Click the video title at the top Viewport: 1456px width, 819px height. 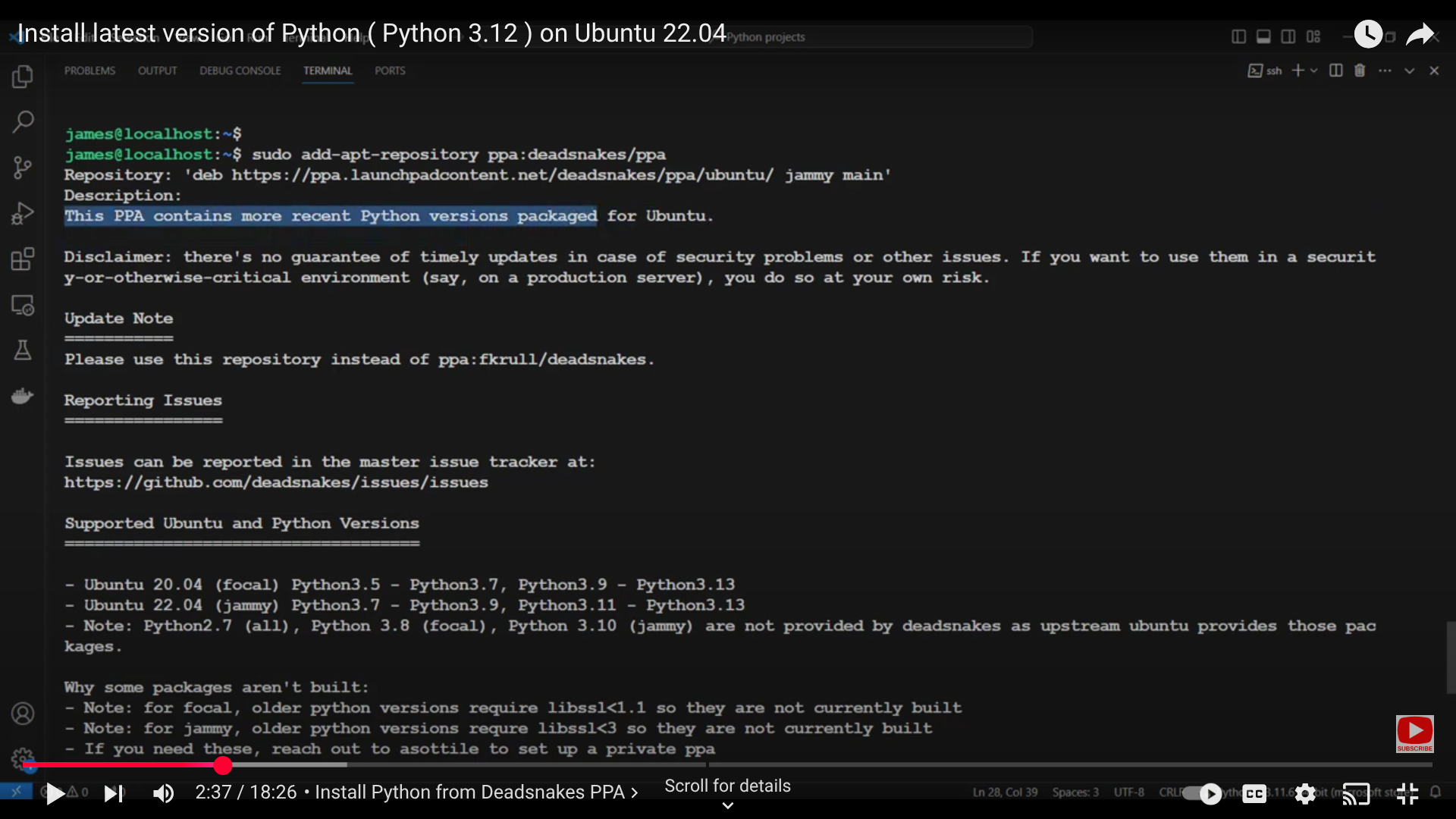click(372, 33)
